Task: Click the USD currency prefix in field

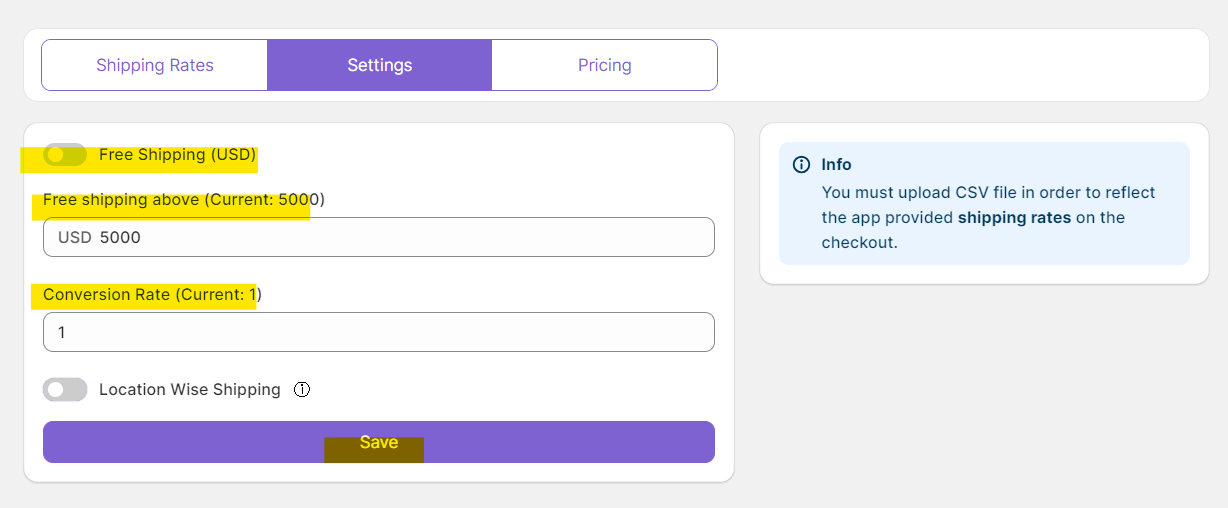Action: pyautogui.click(x=75, y=238)
